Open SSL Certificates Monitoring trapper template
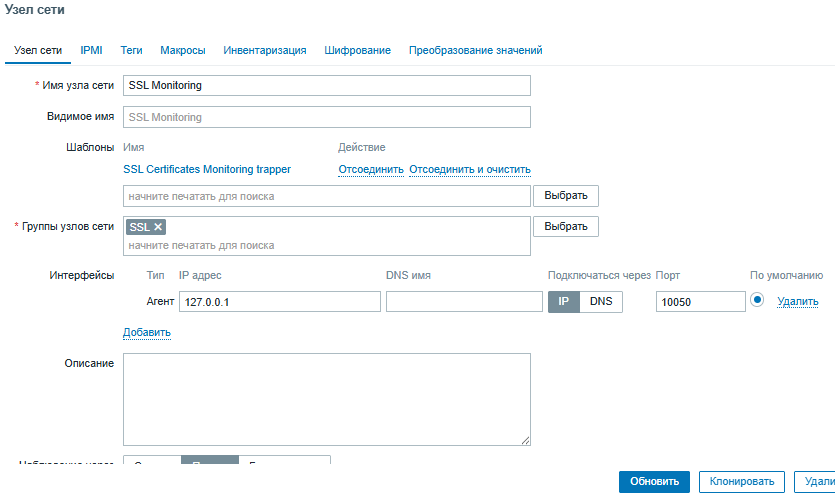Image resolution: width=835 pixels, height=496 pixels. point(207,169)
